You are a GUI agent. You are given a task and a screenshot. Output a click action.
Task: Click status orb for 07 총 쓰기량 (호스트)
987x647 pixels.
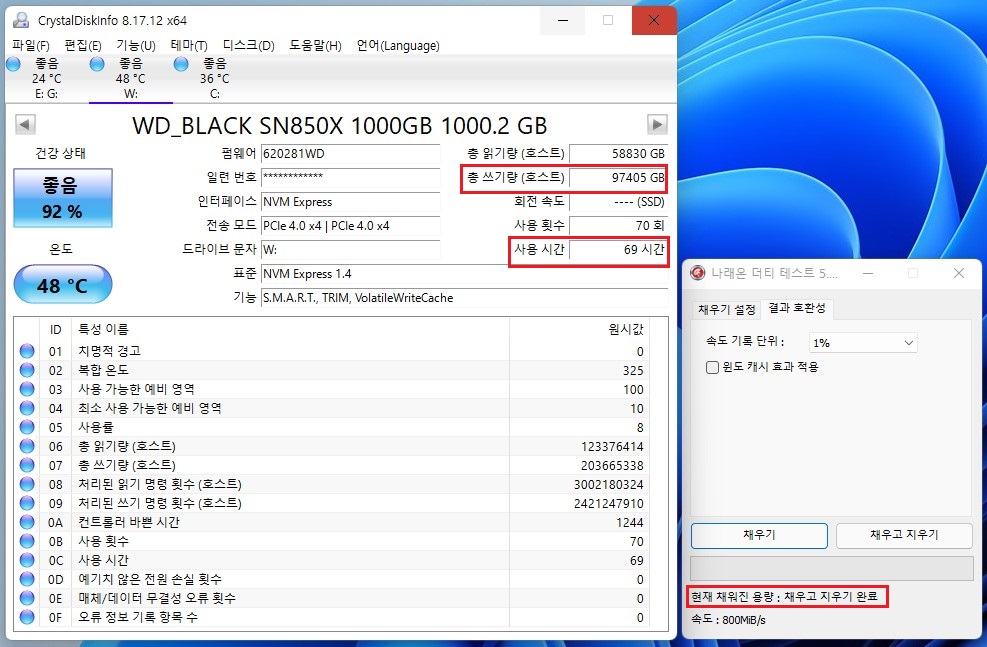pyautogui.click(x=27, y=465)
